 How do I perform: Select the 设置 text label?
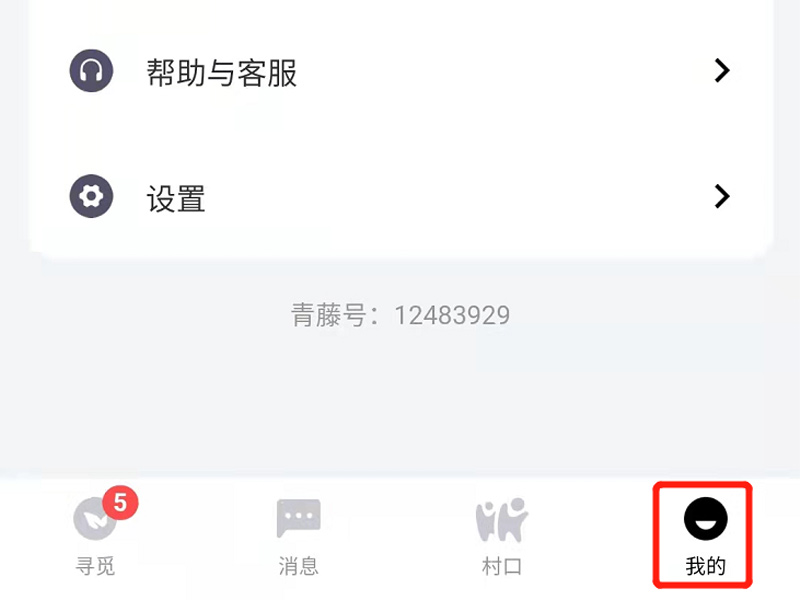tap(176, 198)
